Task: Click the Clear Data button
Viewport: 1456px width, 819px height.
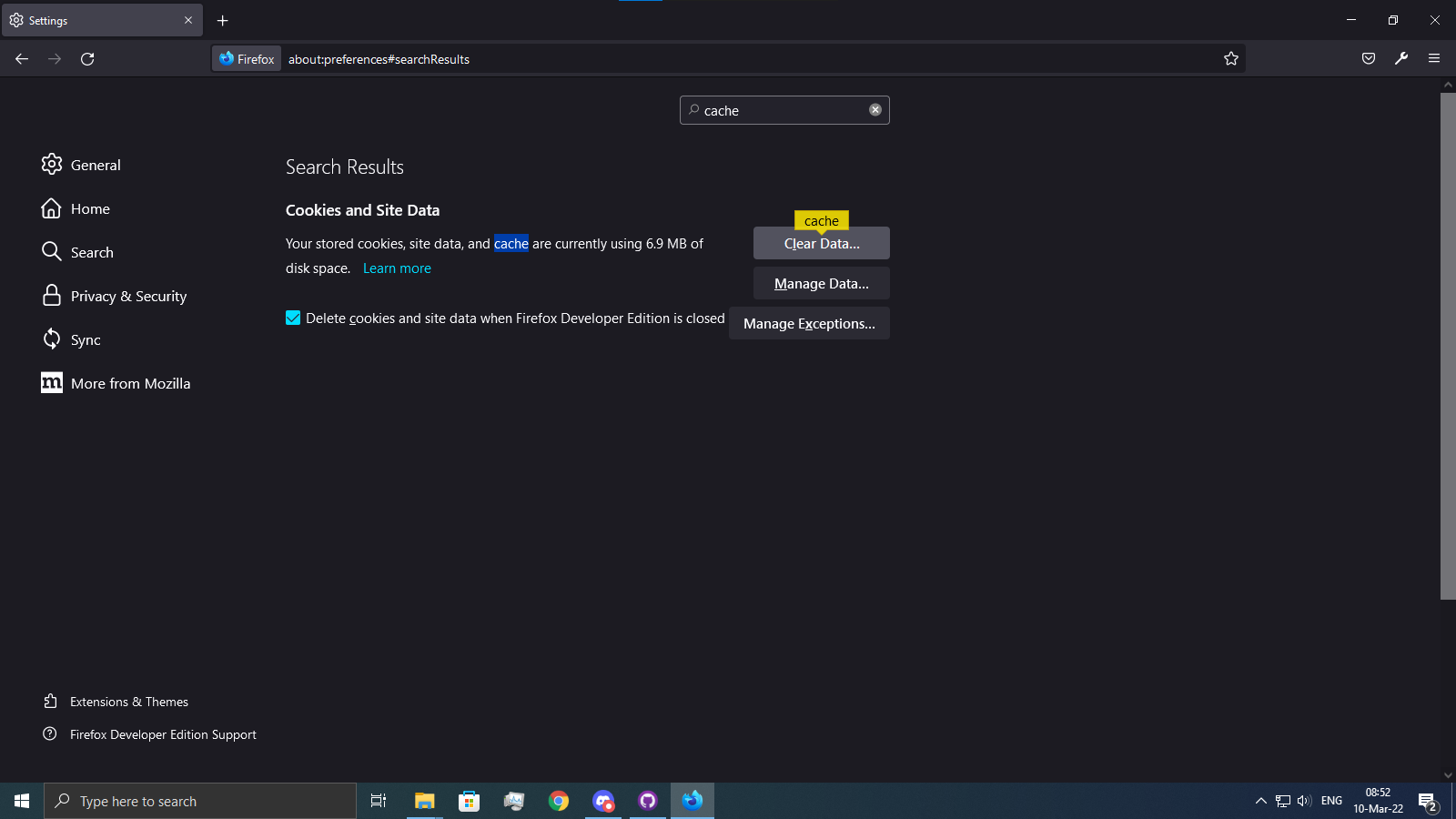Action: click(x=821, y=244)
